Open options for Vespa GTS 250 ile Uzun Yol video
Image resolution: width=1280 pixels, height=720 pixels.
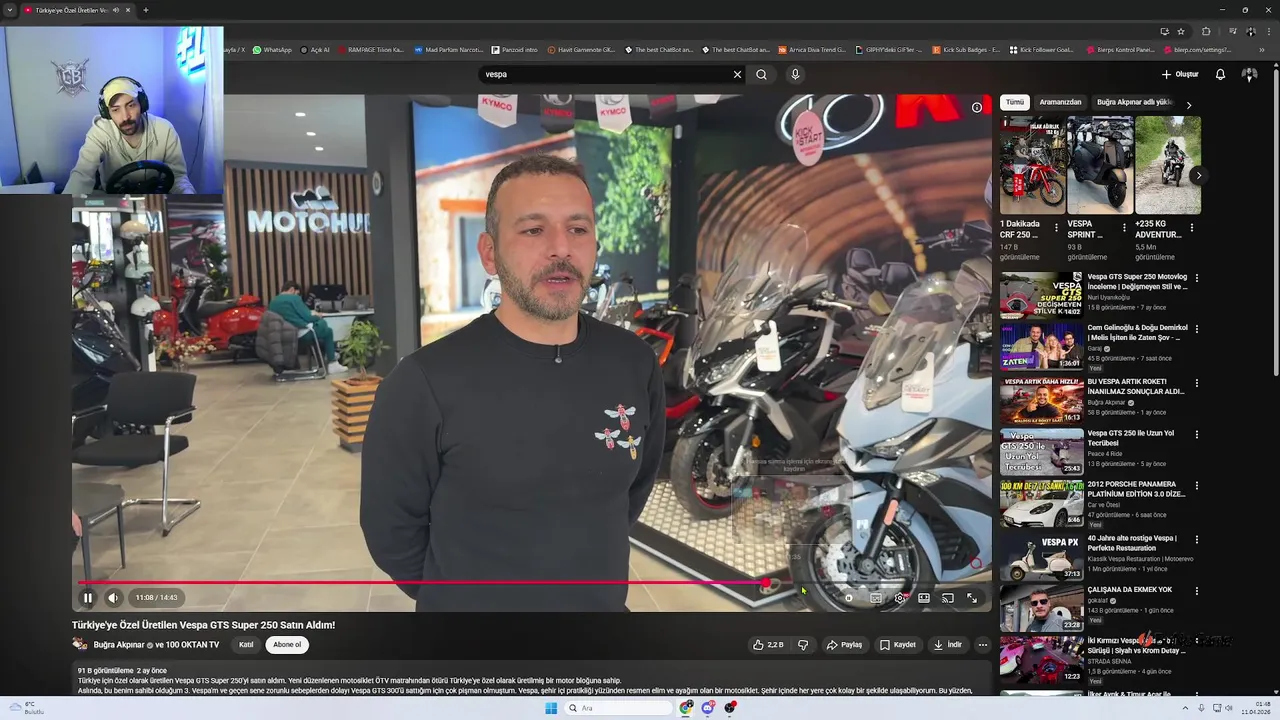point(1196,435)
